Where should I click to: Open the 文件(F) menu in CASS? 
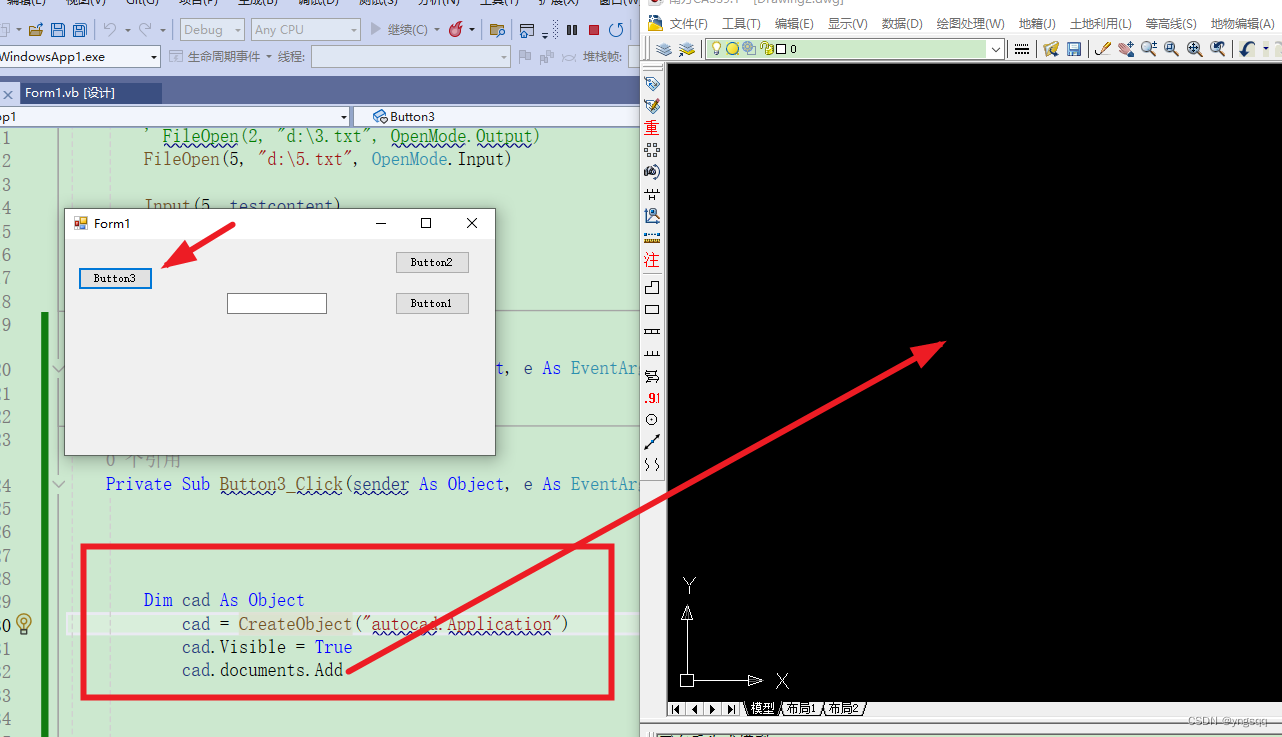(688, 23)
